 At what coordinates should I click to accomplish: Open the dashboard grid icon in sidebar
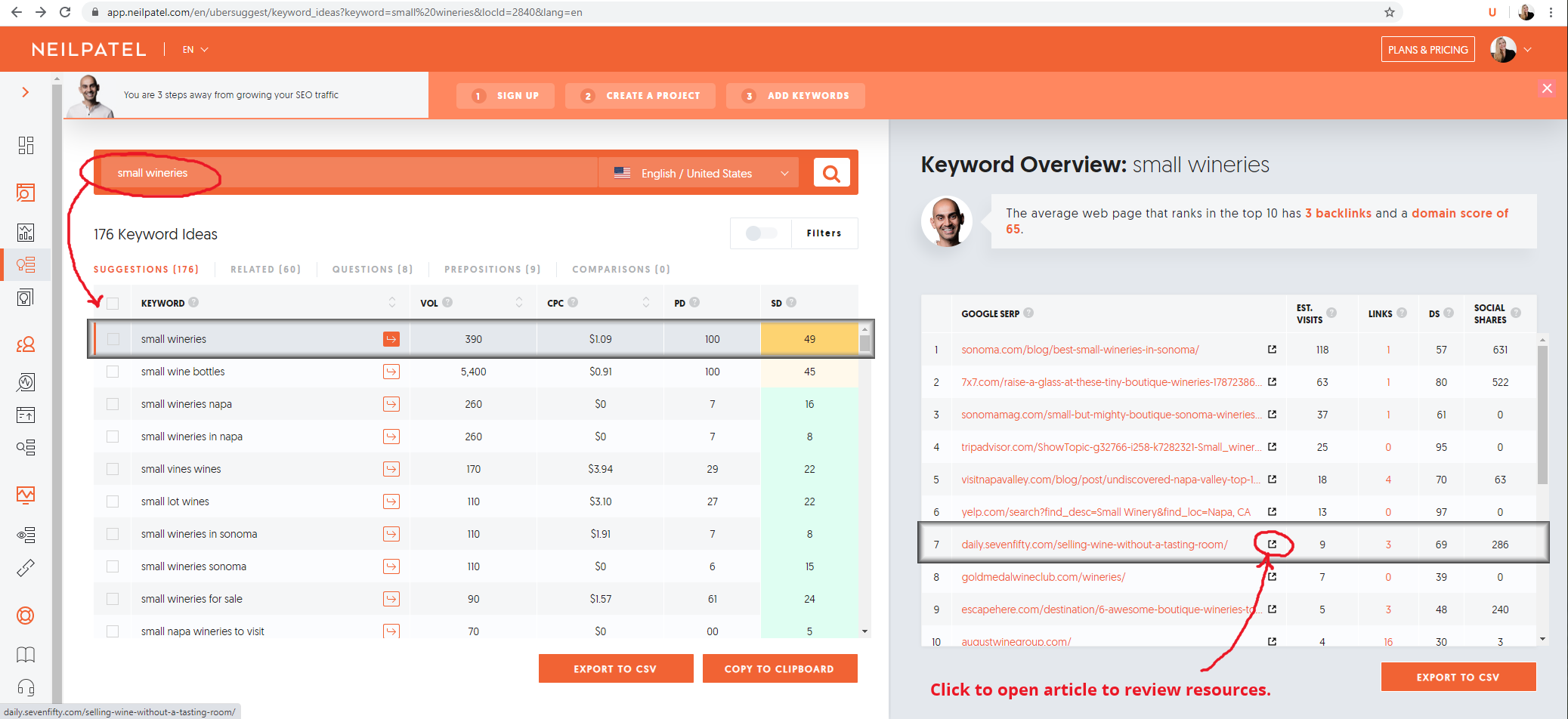26,145
